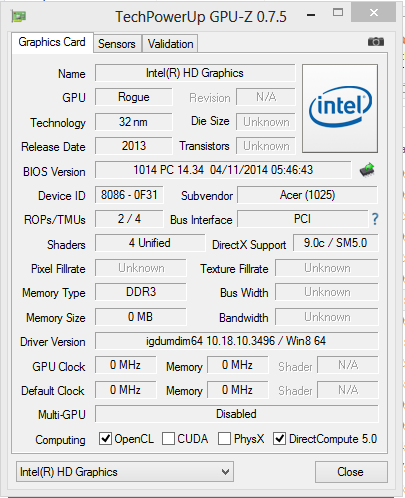Screen dimensions: 405x498
Task: Click the BIOS Version text field
Action: (x=223, y=170)
